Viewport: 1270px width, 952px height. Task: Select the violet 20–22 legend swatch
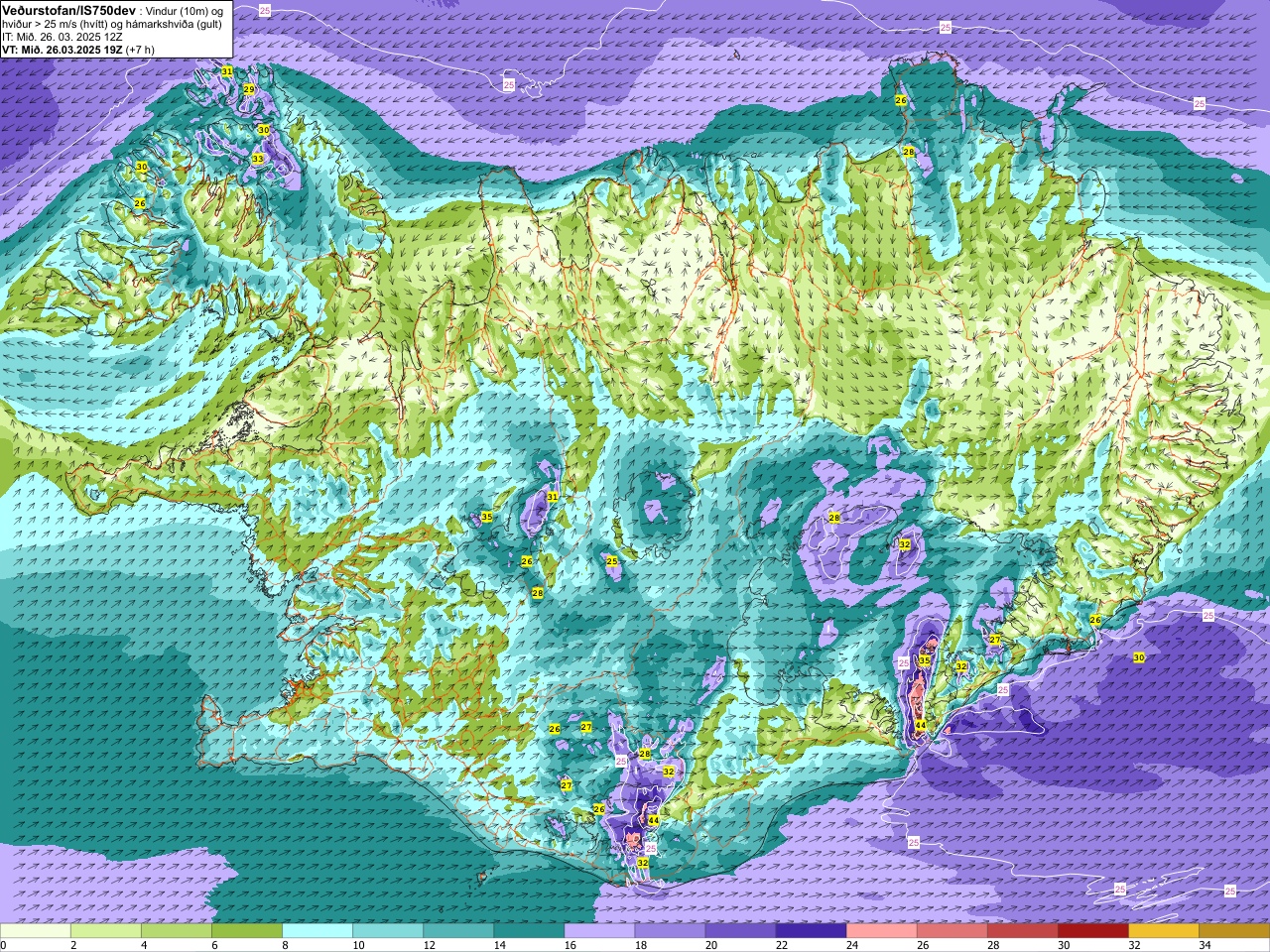point(740,931)
